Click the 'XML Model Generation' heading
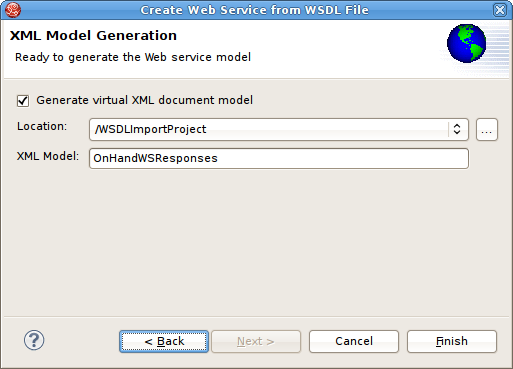Screen dimensions: 513x369 click(x=93, y=36)
